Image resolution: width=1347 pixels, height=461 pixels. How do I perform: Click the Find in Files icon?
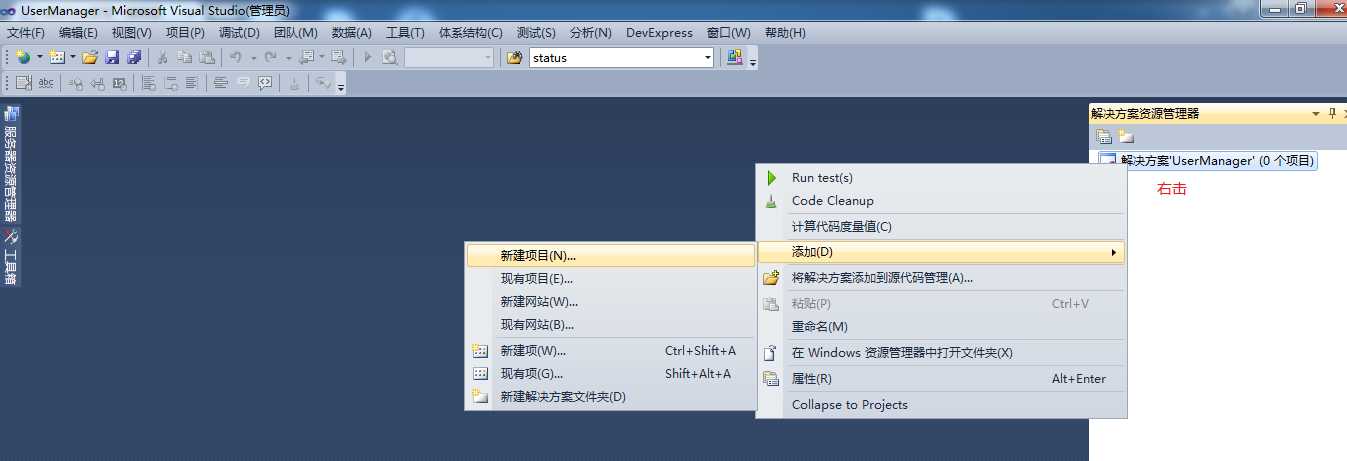click(x=390, y=58)
